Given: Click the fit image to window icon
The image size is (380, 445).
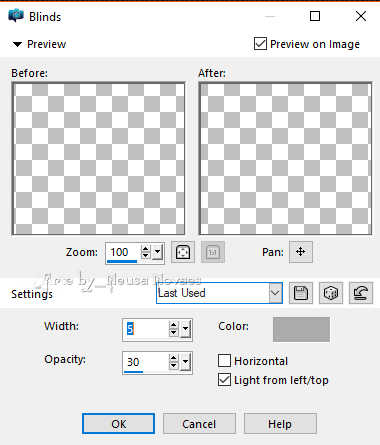Looking at the screenshot, I should click(183, 252).
